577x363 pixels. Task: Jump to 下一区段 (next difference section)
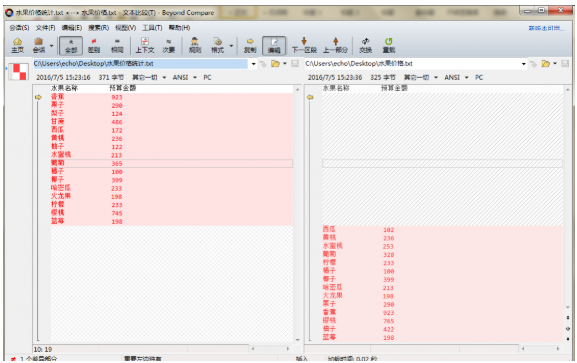coord(304,45)
